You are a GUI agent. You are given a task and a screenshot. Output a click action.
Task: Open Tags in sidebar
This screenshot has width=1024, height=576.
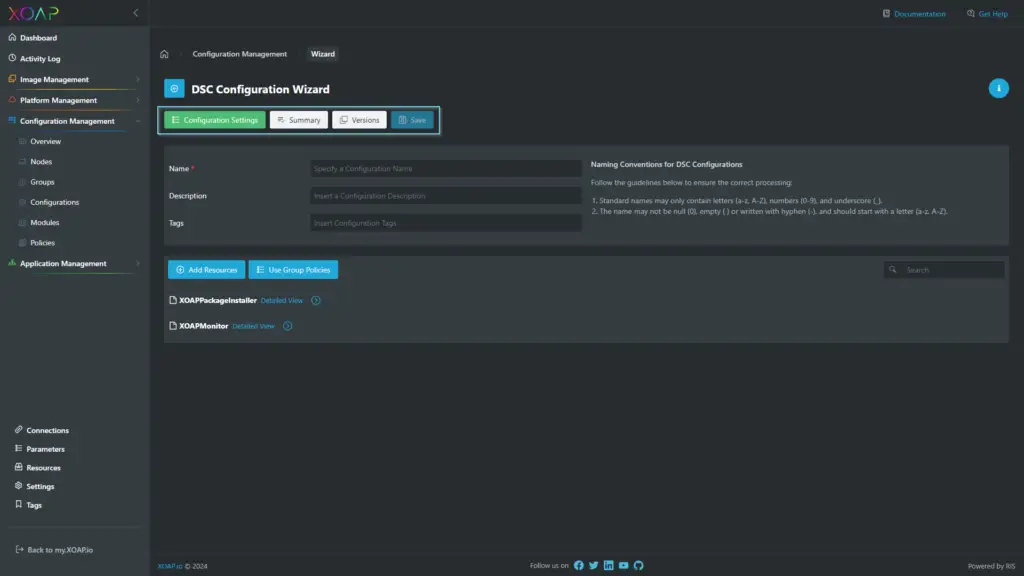(x=34, y=505)
